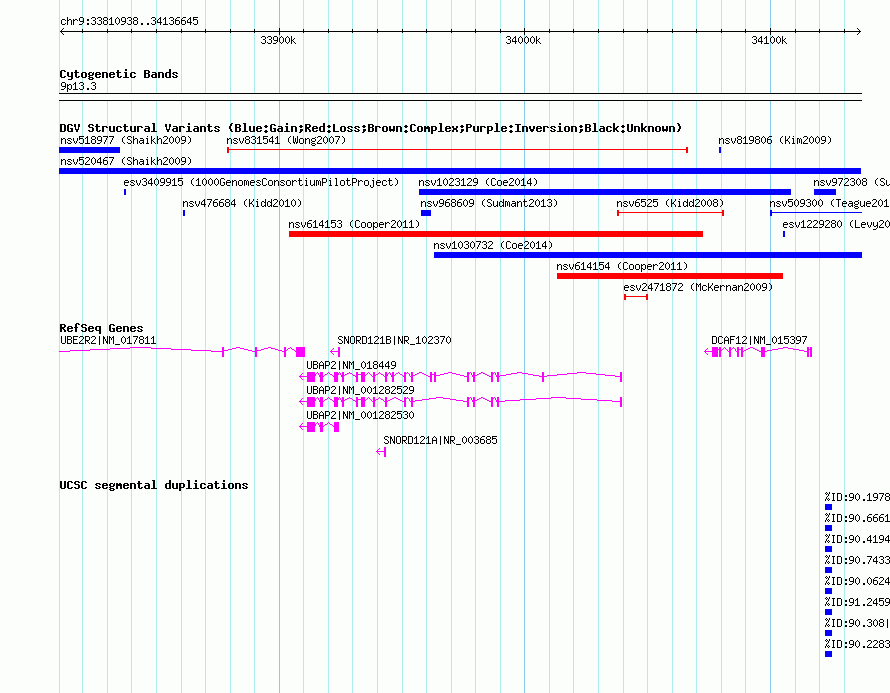Screen dimensions: 890x693
Task: Click the nsv509300 (Teague) blue line
Action: 816,213
